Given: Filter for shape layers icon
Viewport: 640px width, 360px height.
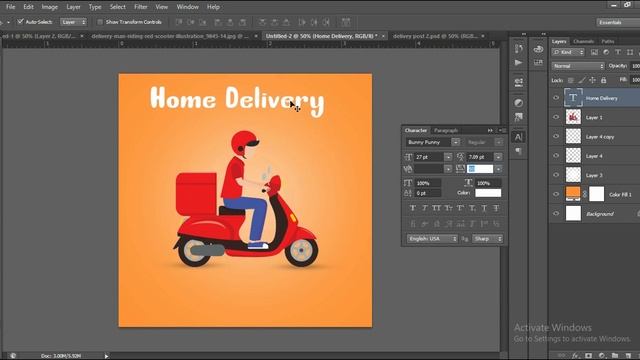Looking at the screenshot, I should (630, 52).
